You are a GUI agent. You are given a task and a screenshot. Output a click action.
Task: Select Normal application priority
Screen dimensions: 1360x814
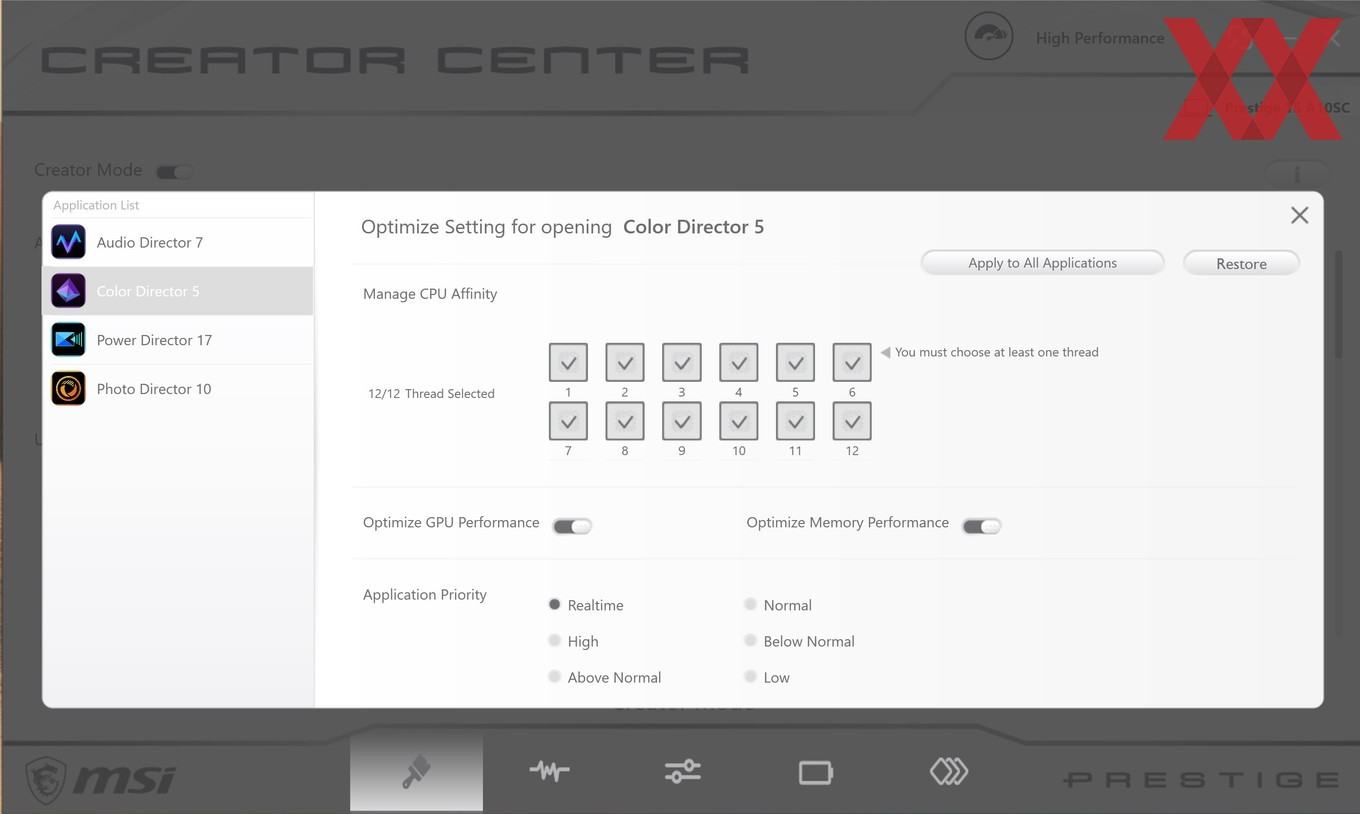click(750, 604)
